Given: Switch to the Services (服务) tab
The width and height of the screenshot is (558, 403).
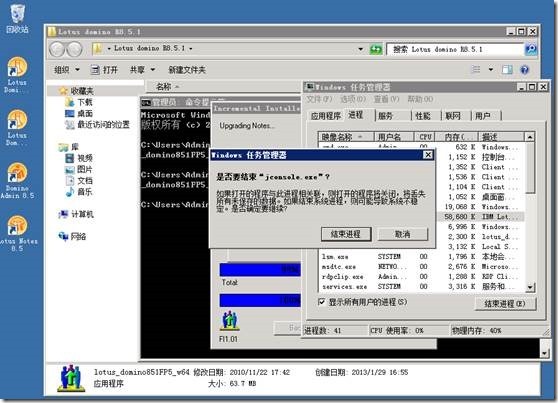Looking at the screenshot, I should 393,116.
